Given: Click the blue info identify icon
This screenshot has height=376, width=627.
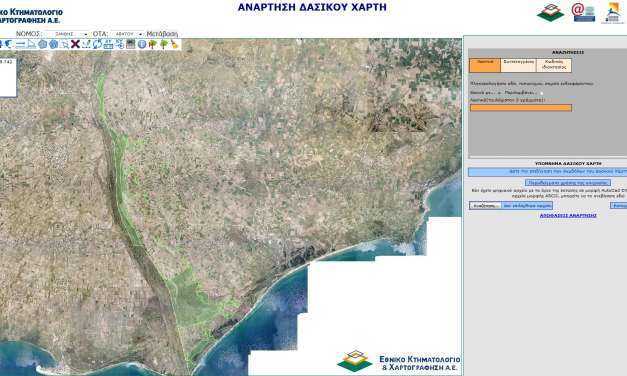Looking at the screenshot, I should coord(142,44).
